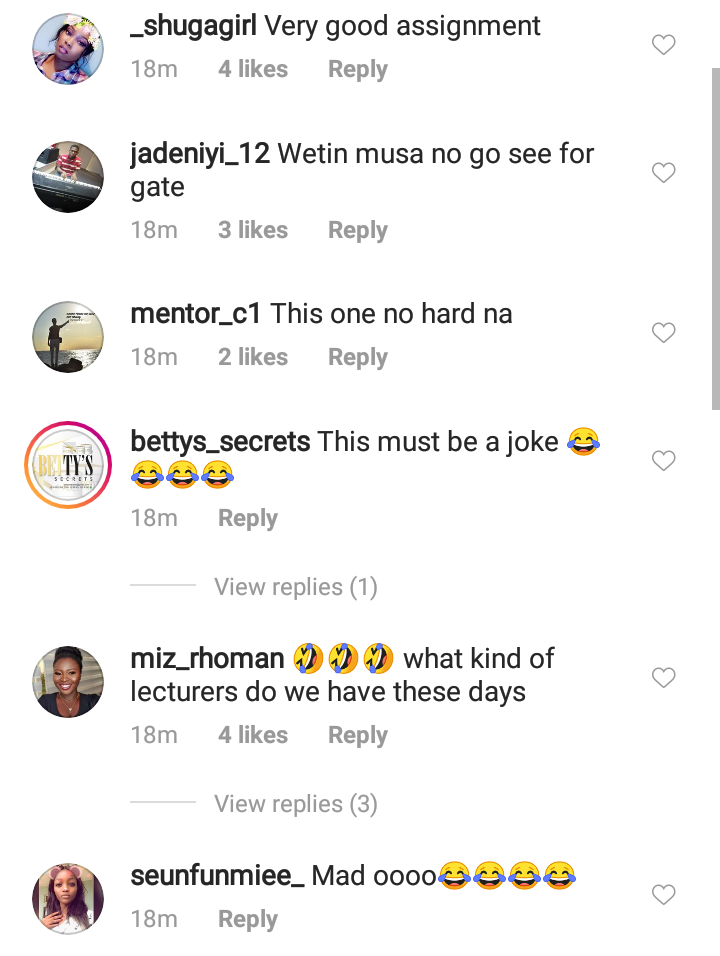Open _shugagirl's profile picture

[x=68, y=49]
